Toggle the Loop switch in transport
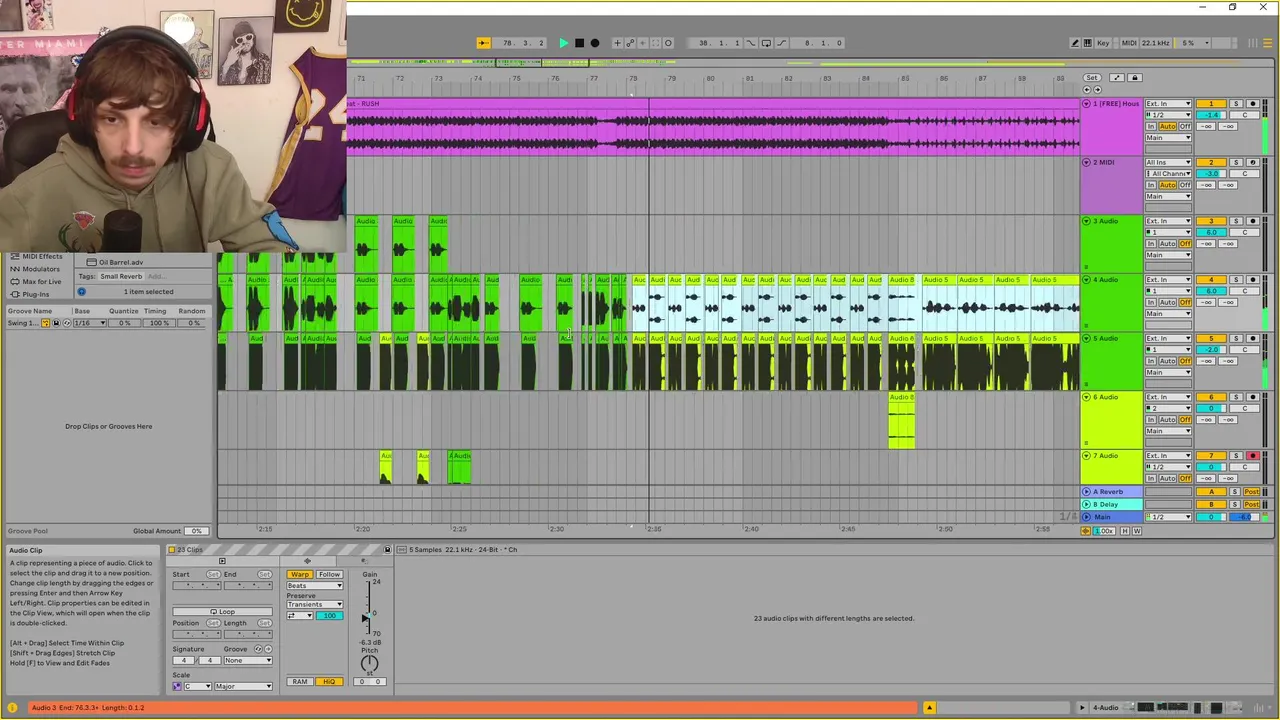This screenshot has height=720, width=1280. (x=766, y=43)
